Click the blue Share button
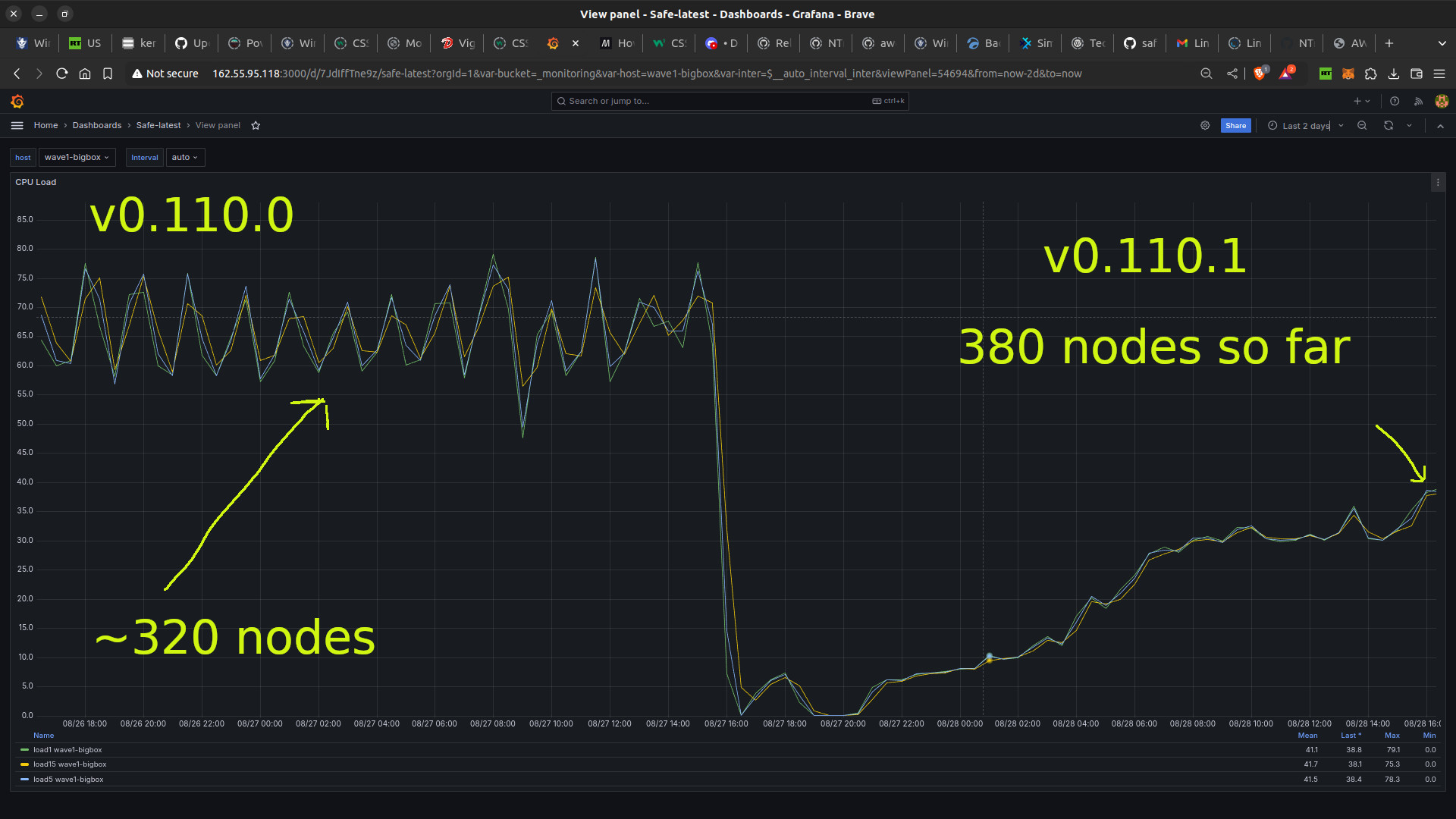The image size is (1456, 819). pyautogui.click(x=1235, y=126)
